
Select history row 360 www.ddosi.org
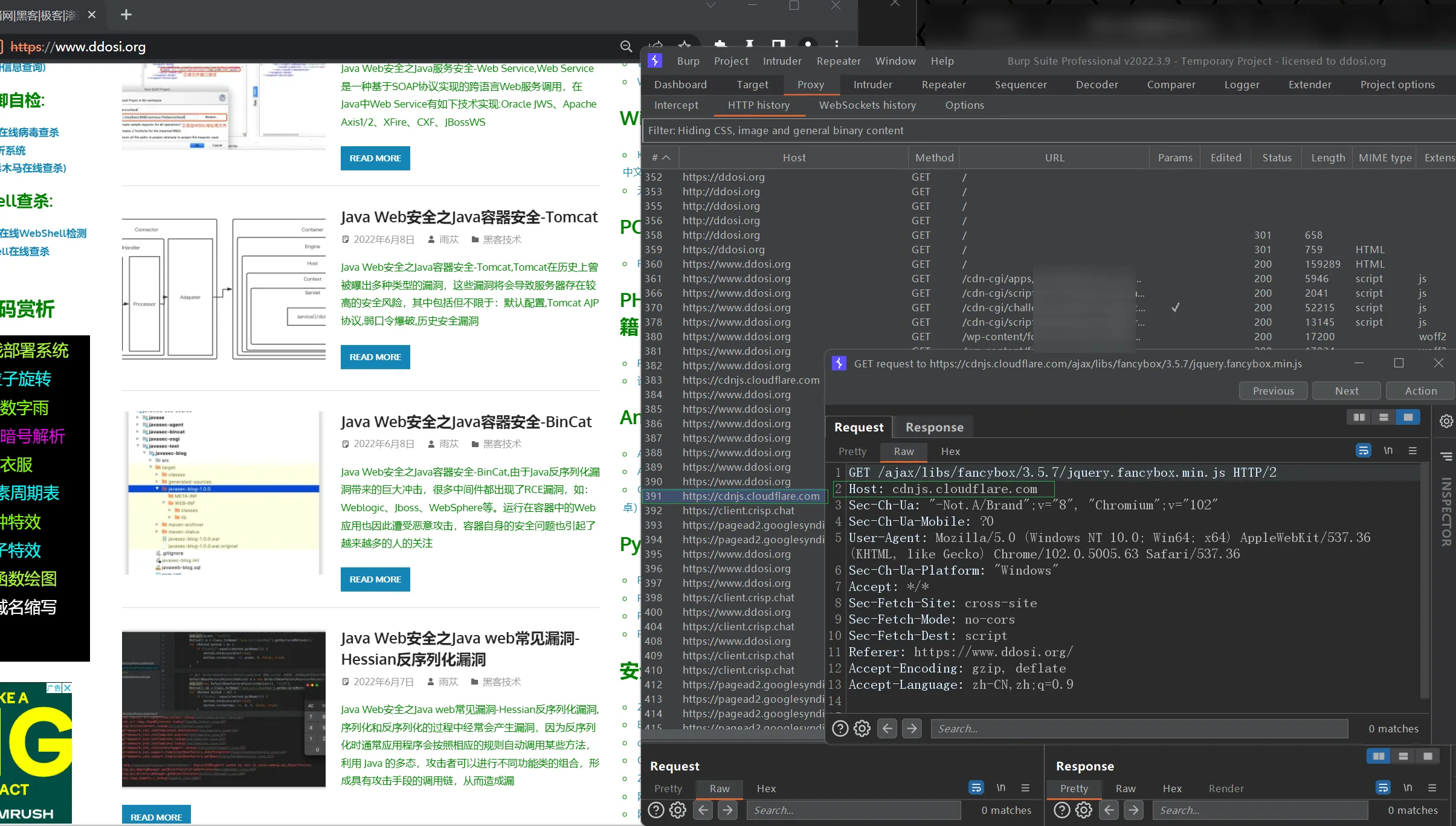click(x=1048, y=264)
